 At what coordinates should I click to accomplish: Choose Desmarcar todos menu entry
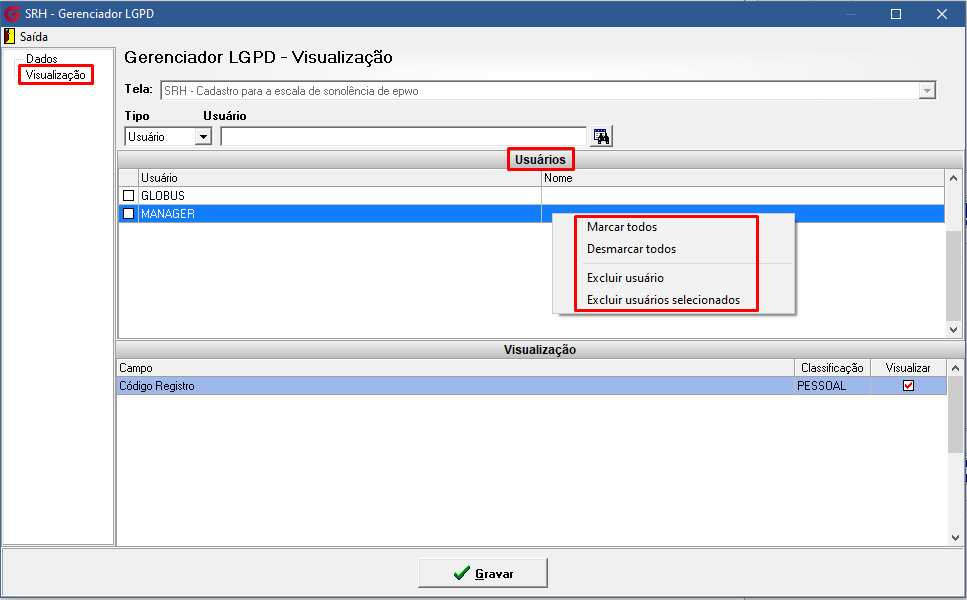tap(631, 249)
